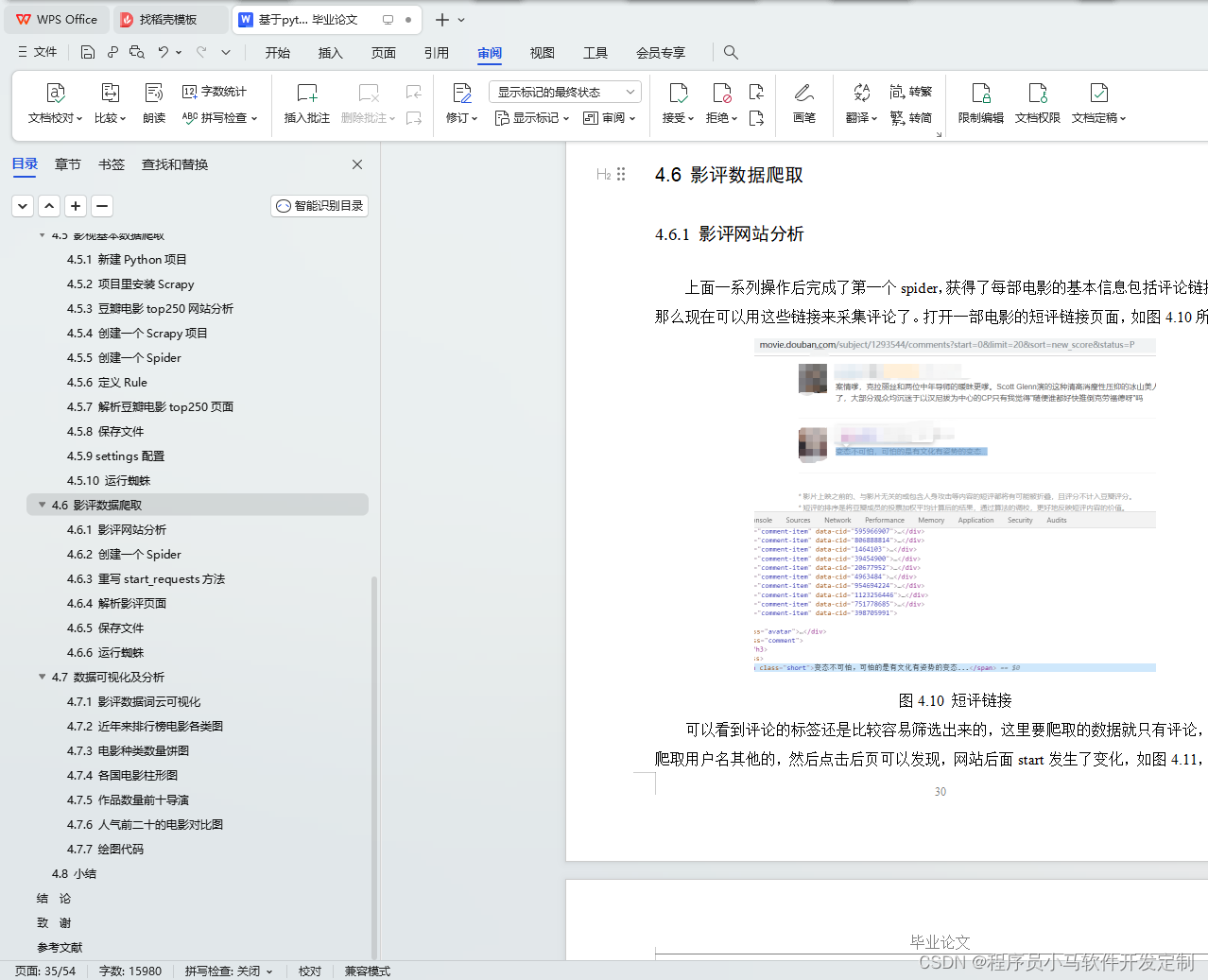Screen dimensions: 1208x980
Task: Open the 翻译 translation tool
Action: pos(858,101)
